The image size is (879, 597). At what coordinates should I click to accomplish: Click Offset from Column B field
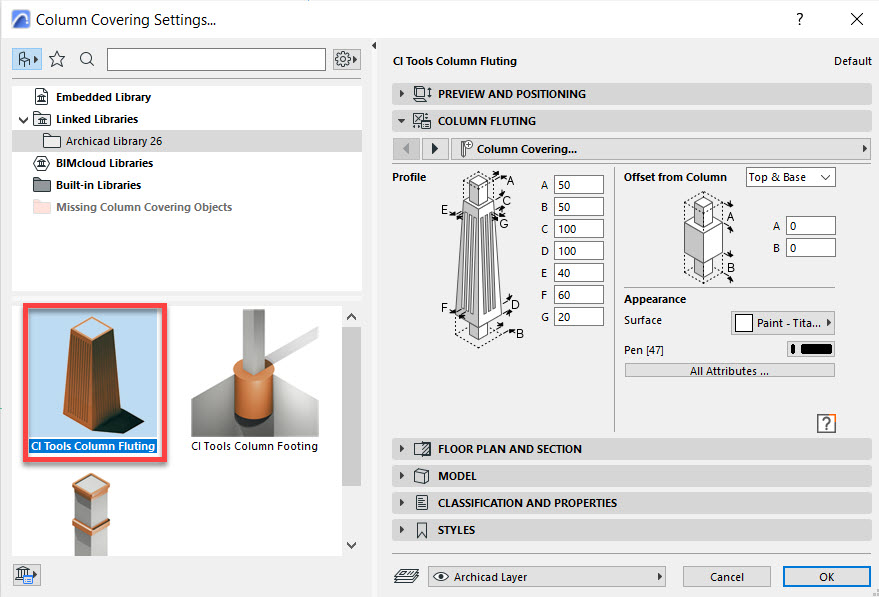pyautogui.click(x=811, y=248)
